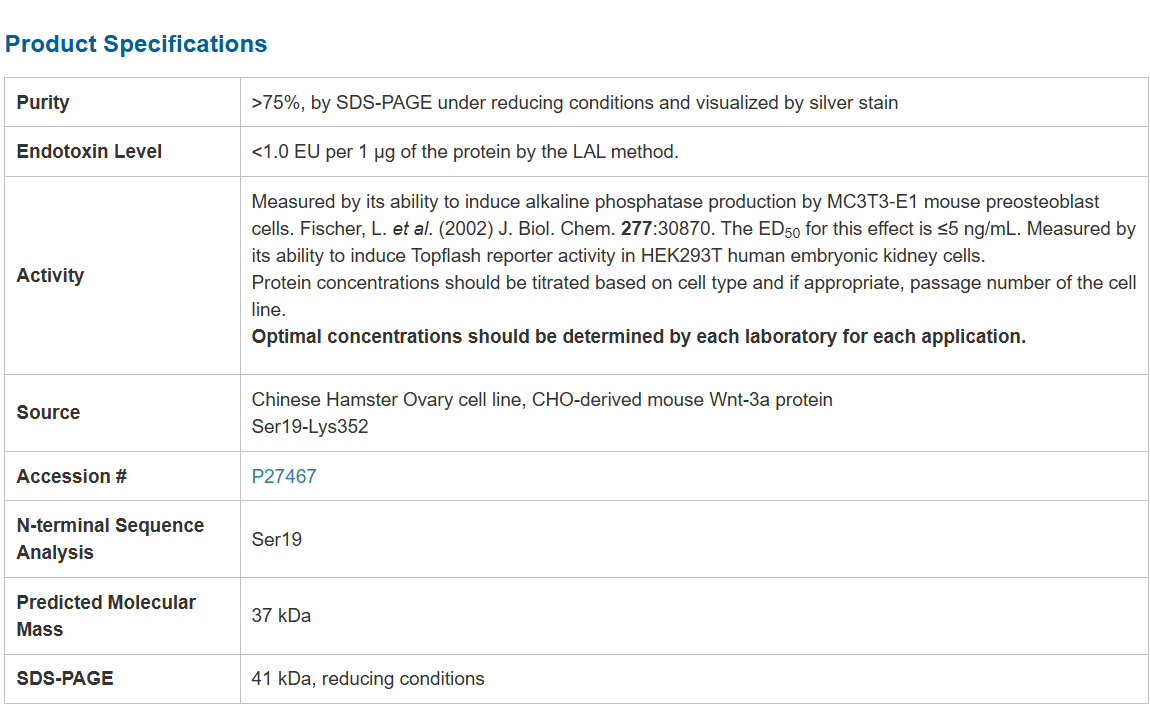Click the Protein concentrations should be titrated sentence
Screen dimensions: 1150x704
coord(693,283)
